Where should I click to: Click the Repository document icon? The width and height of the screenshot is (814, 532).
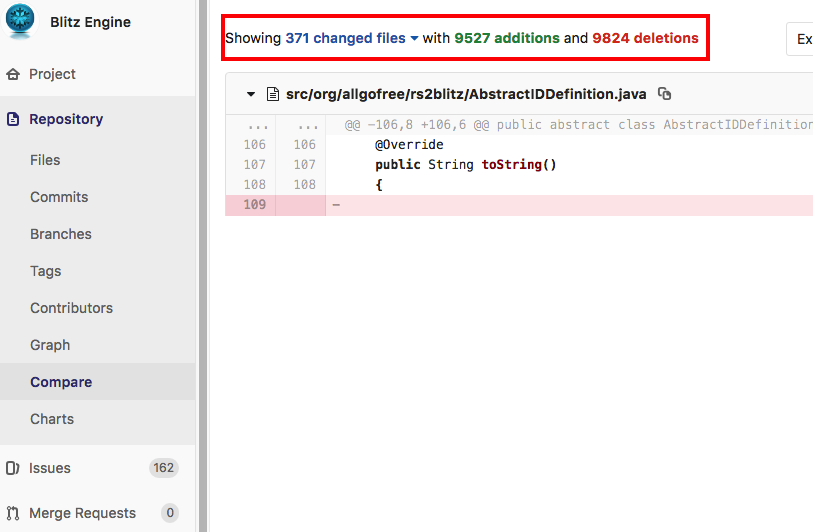click(x=13, y=119)
